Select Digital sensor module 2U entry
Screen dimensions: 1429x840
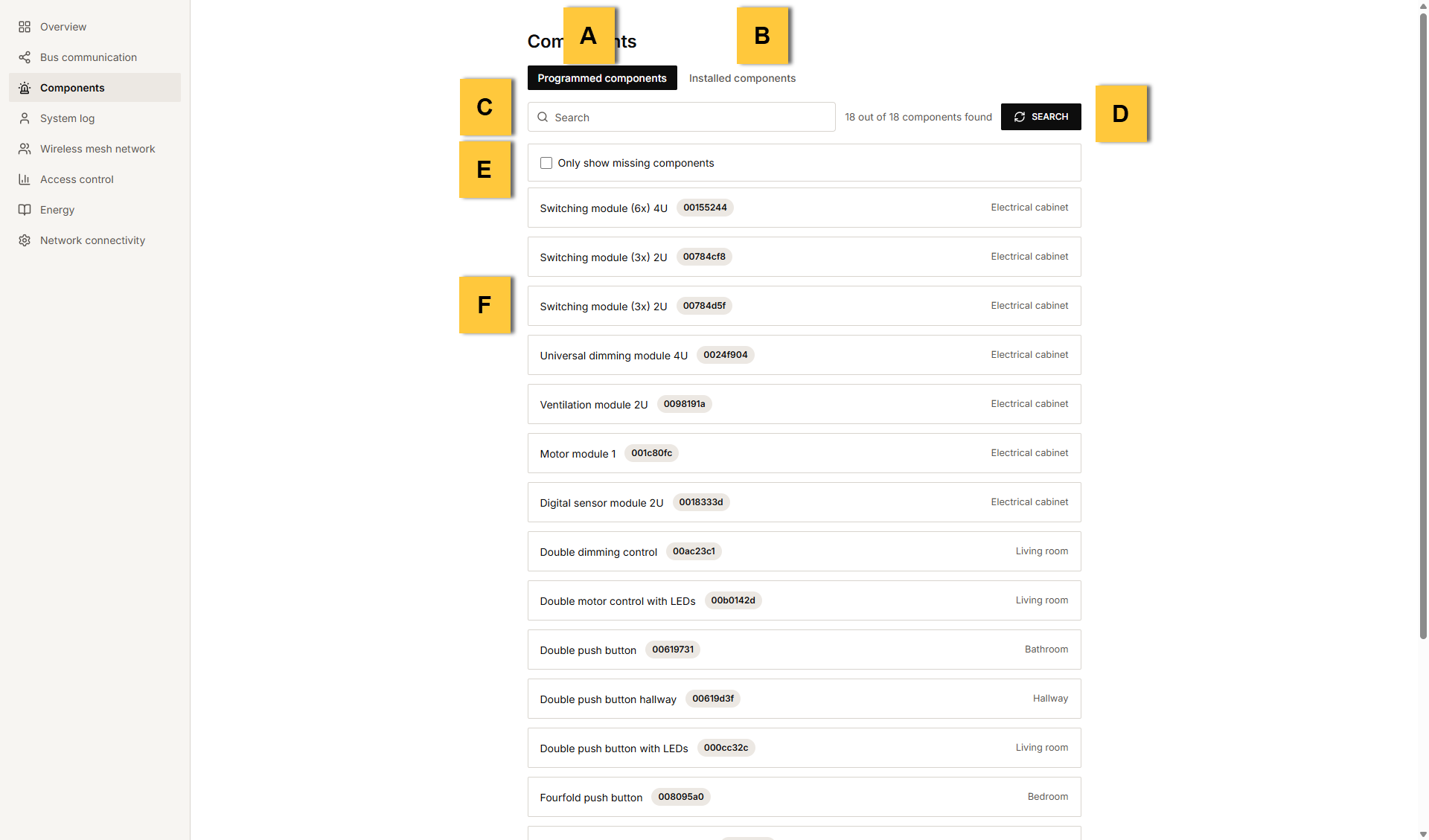(804, 502)
